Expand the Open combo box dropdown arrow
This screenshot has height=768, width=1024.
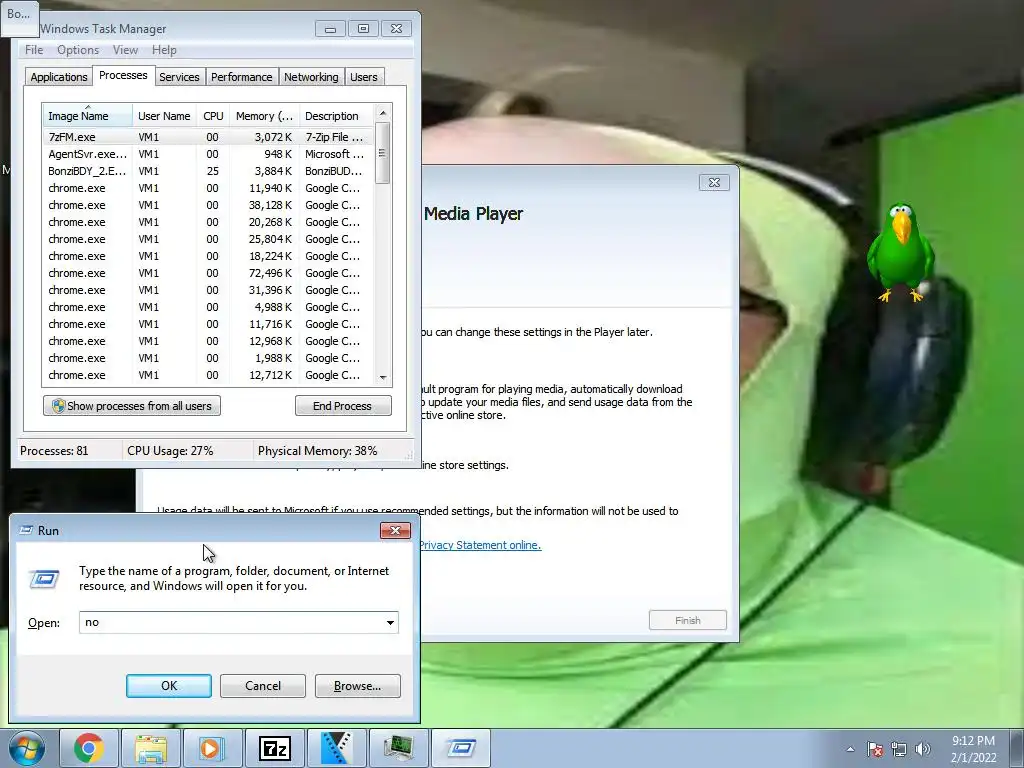[x=390, y=622]
